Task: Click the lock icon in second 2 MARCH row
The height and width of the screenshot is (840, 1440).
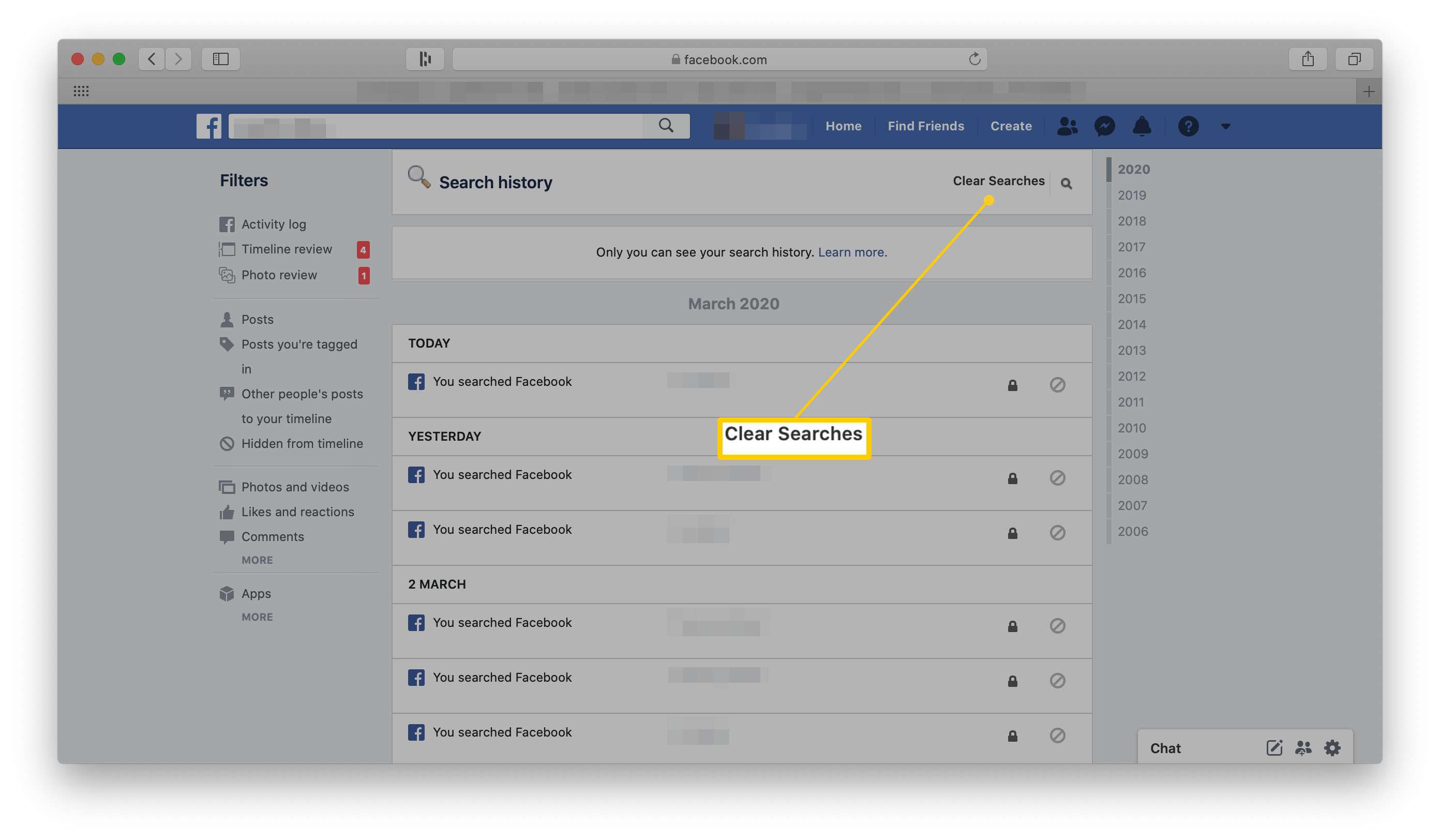Action: [x=1012, y=681]
